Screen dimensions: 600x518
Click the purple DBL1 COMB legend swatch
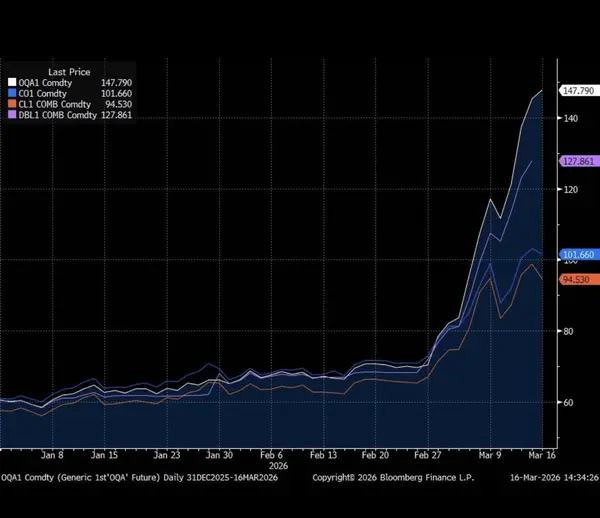pyautogui.click(x=11, y=116)
